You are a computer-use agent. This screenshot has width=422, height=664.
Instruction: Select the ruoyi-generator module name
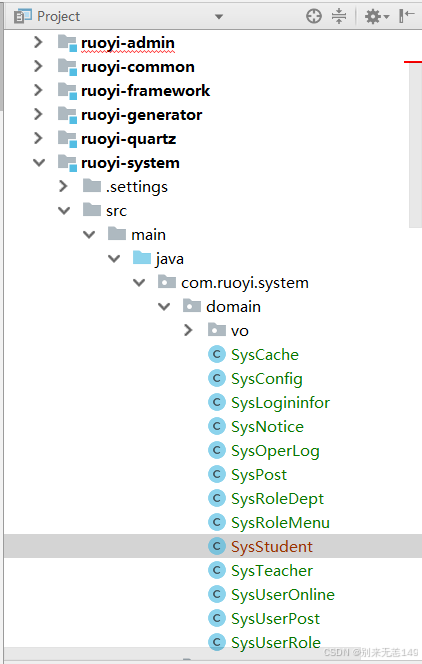click(x=141, y=115)
